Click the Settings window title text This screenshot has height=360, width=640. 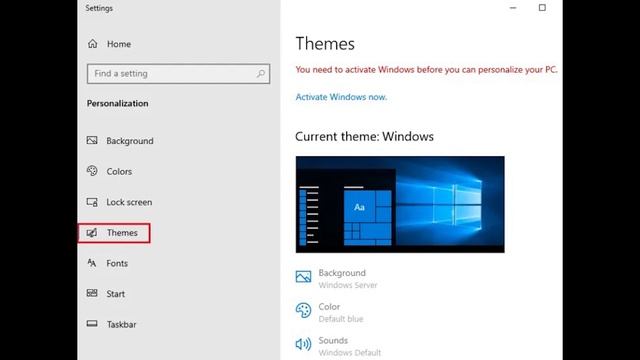99,8
